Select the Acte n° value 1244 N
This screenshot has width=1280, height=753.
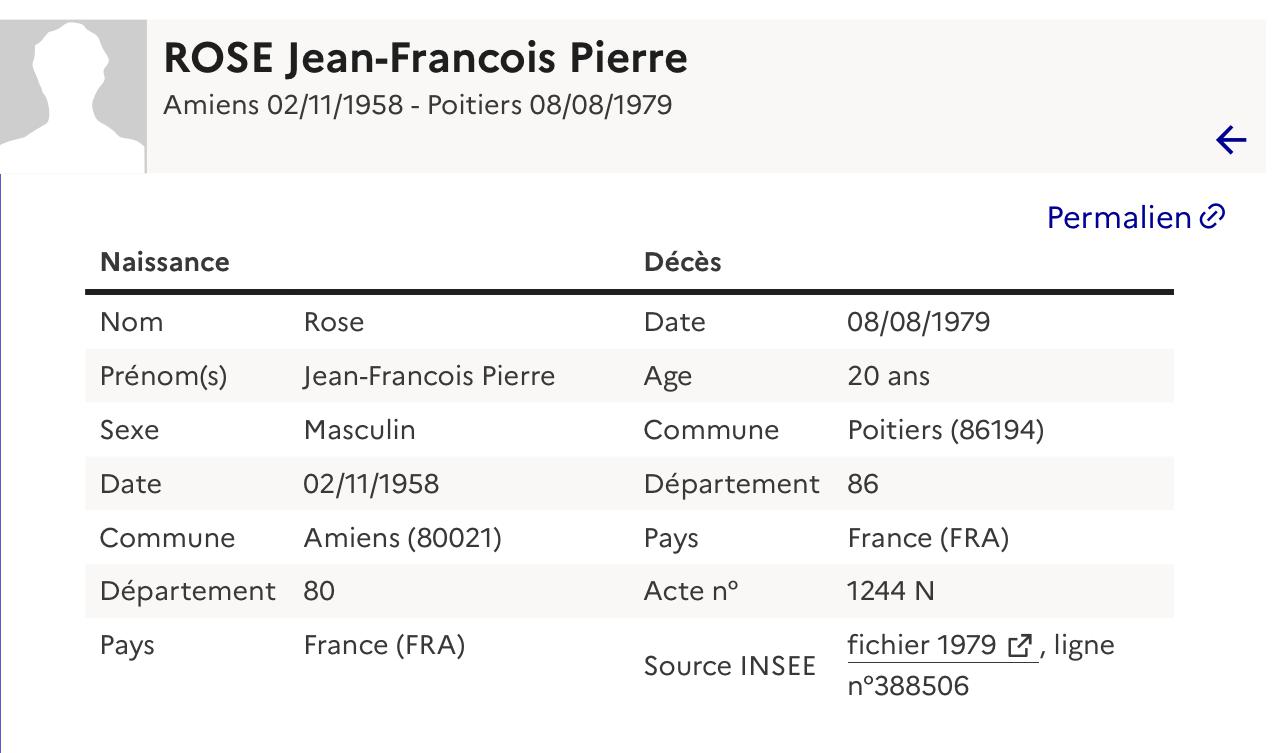[891, 592]
